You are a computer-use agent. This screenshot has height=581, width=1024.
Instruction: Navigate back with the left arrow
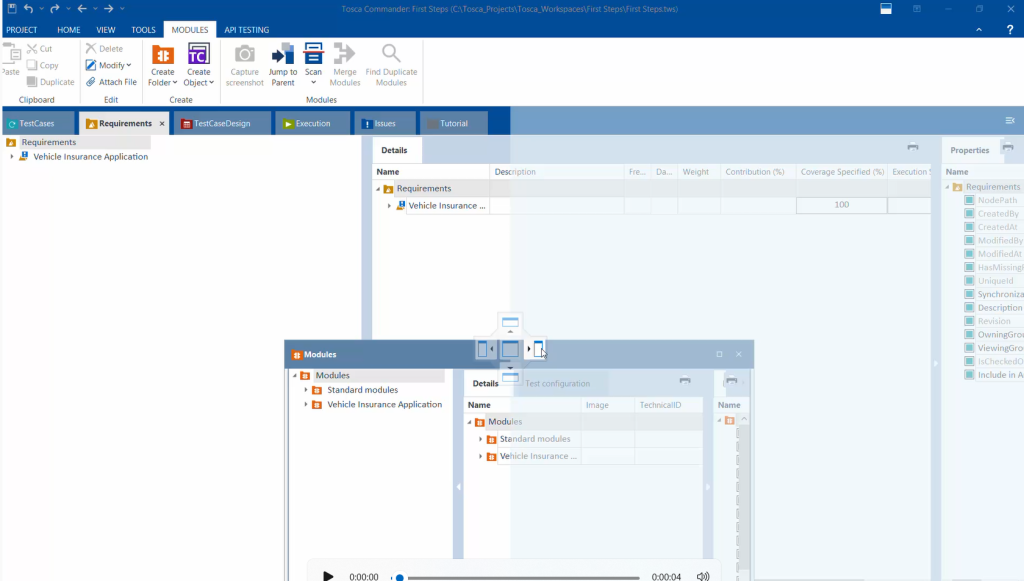pos(82,8)
